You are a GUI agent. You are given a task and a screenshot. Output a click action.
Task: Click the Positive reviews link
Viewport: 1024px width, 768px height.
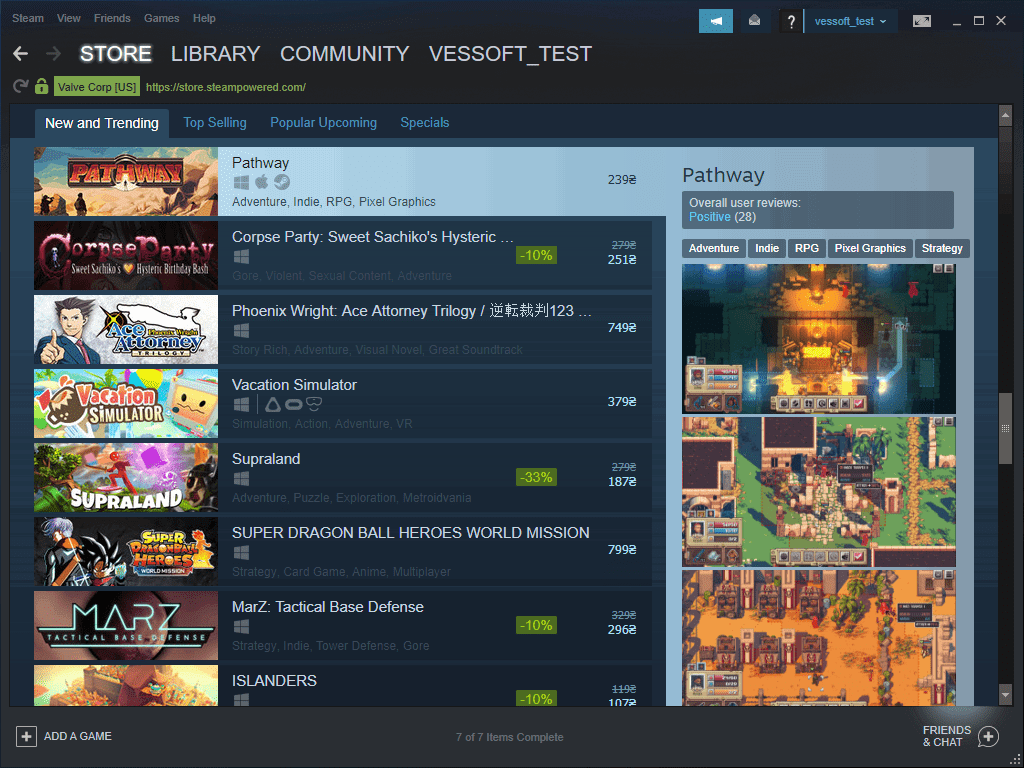click(709, 217)
